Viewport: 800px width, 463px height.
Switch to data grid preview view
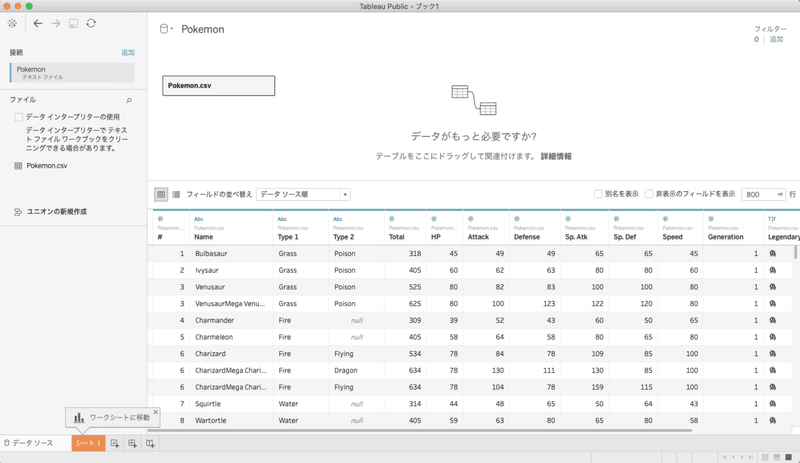[161, 194]
